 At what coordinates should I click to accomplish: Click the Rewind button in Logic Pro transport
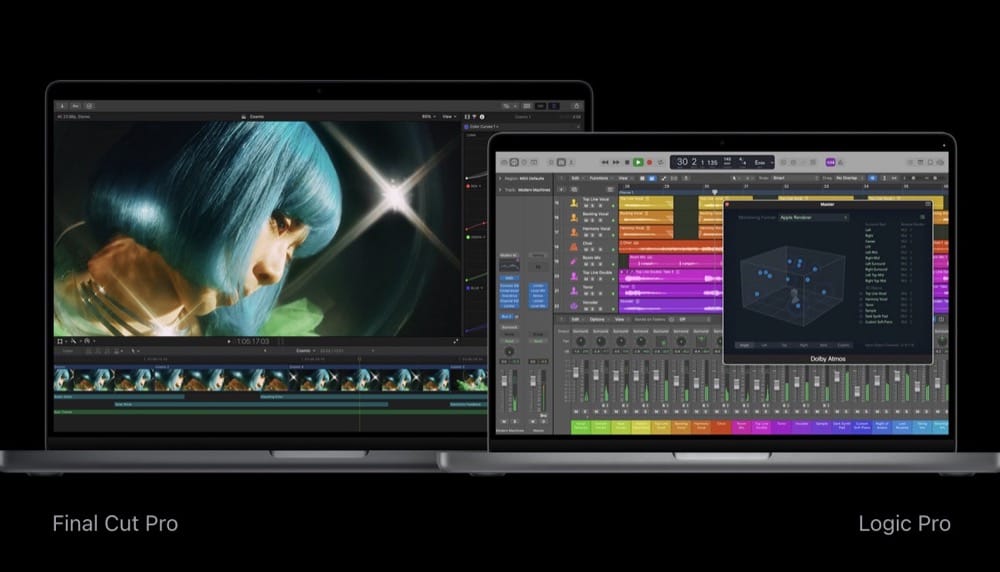pos(605,163)
